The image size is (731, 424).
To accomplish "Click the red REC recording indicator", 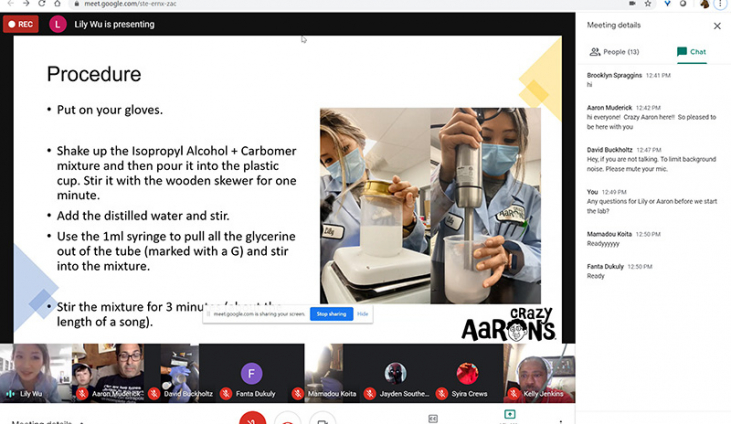I will point(20,24).
